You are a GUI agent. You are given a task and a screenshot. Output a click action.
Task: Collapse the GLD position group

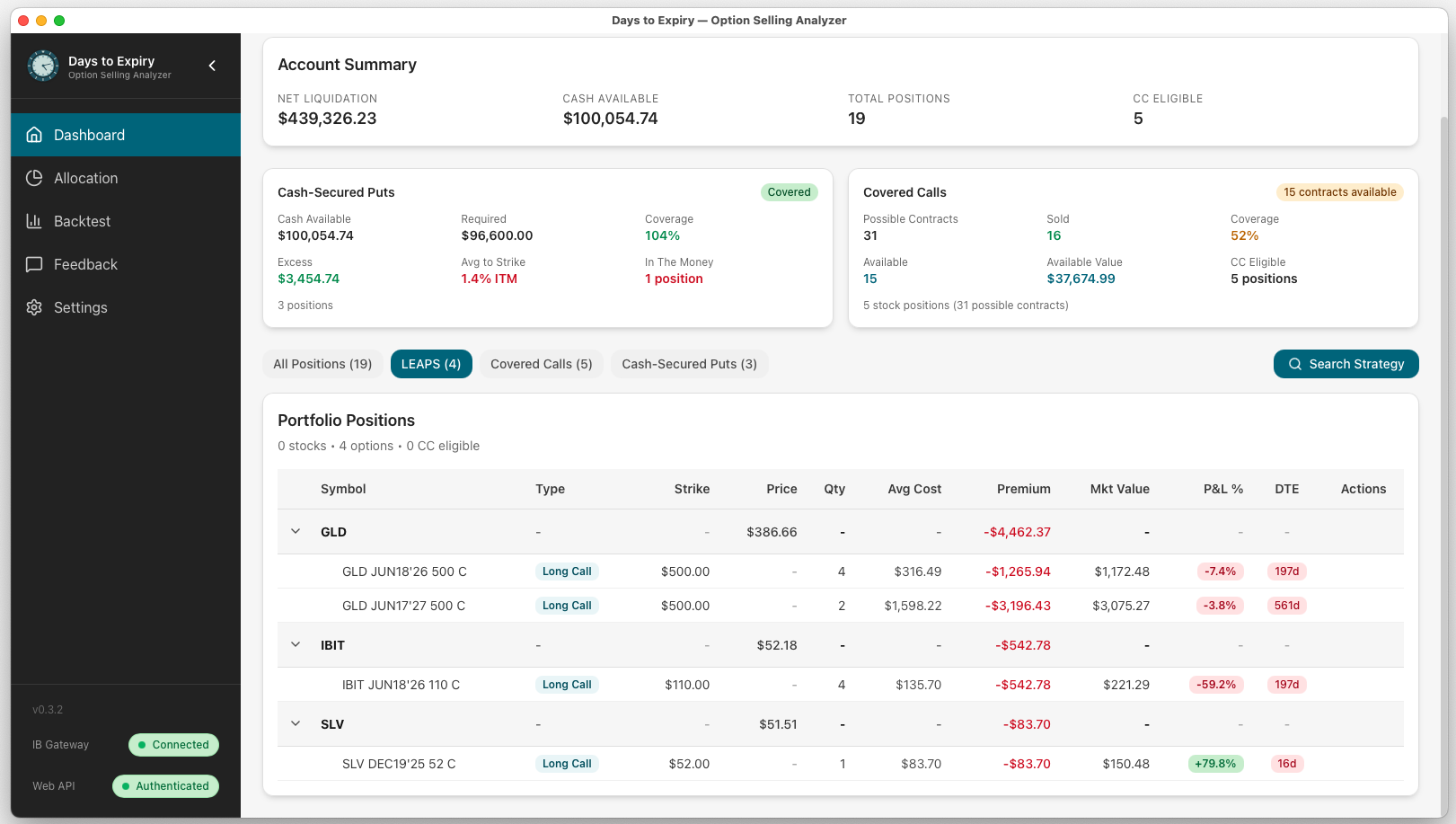(x=296, y=531)
